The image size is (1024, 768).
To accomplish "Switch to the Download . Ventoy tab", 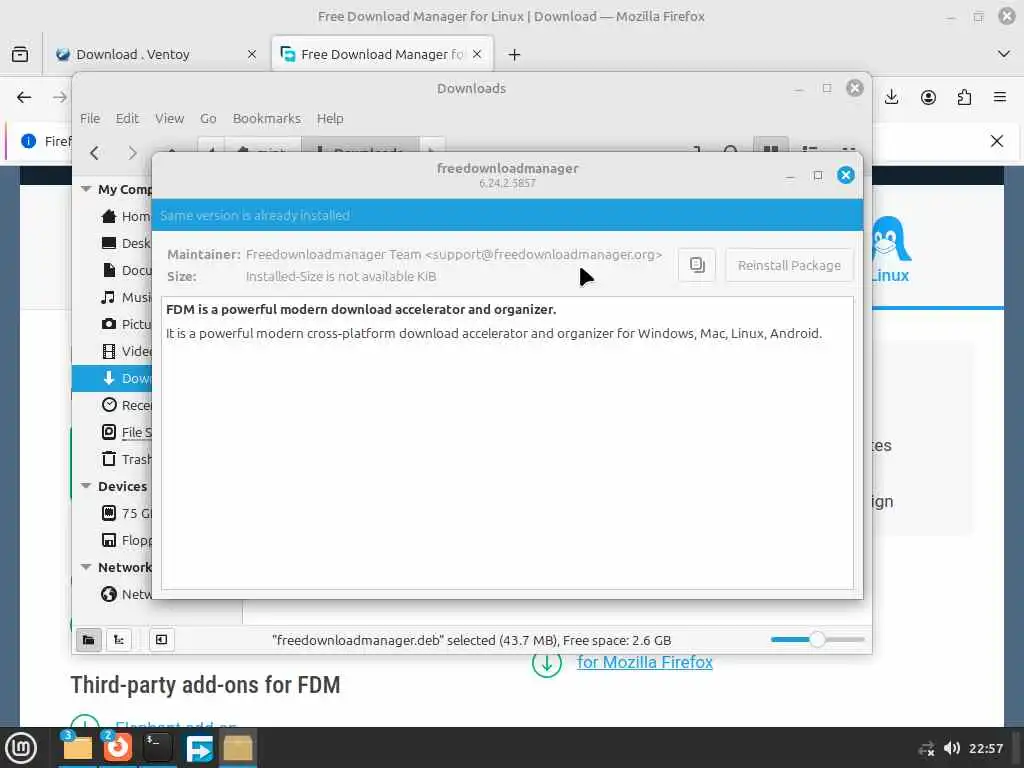I will click(x=133, y=54).
